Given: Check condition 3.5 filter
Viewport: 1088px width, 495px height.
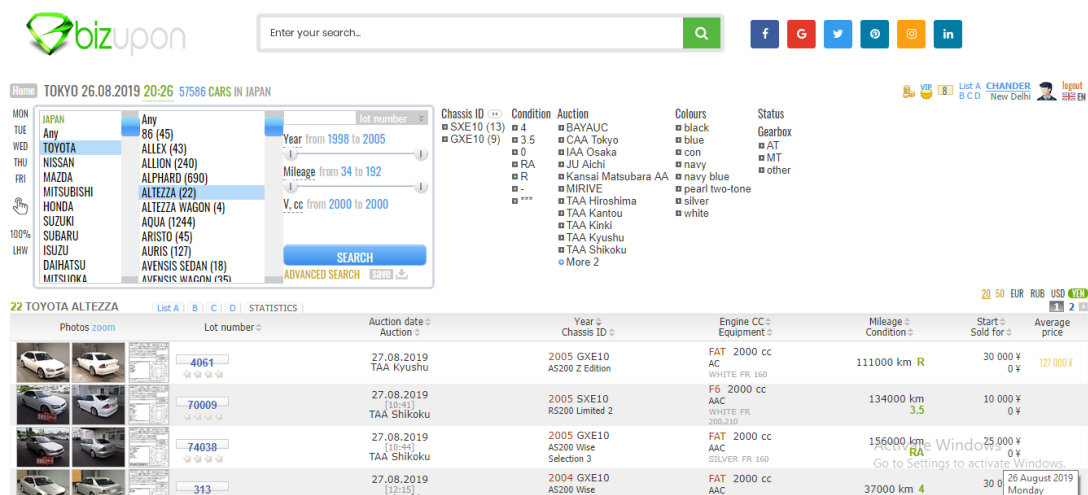Looking at the screenshot, I should click(515, 140).
